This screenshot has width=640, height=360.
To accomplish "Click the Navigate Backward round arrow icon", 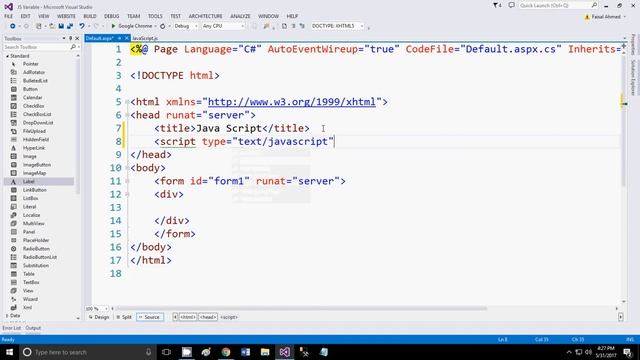I will [x=13, y=26].
